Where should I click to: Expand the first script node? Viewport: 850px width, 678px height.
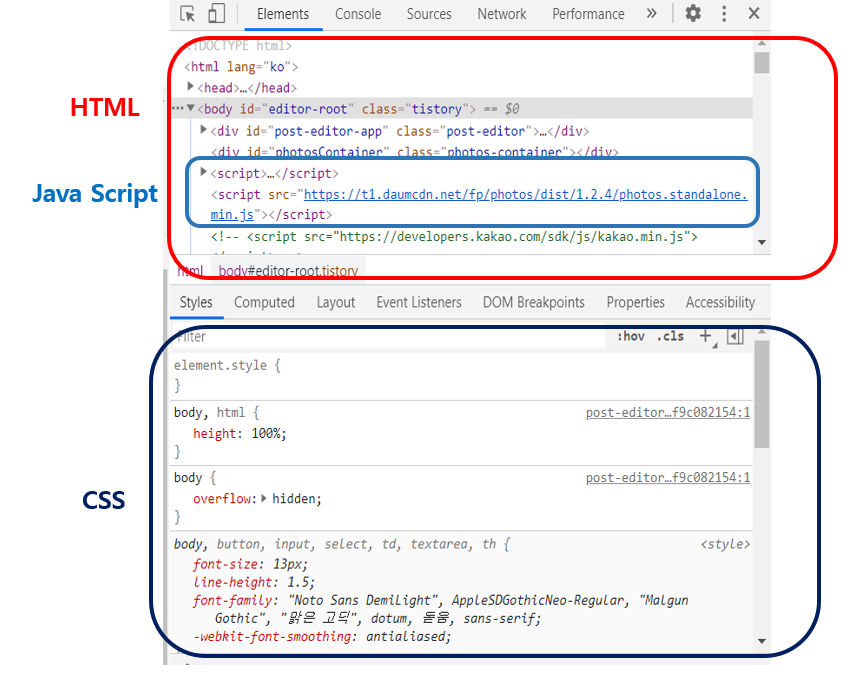click(x=204, y=172)
